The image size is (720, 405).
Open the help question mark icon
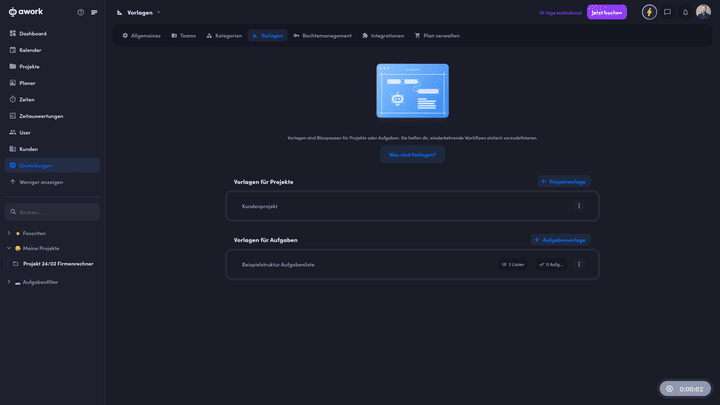(x=81, y=12)
